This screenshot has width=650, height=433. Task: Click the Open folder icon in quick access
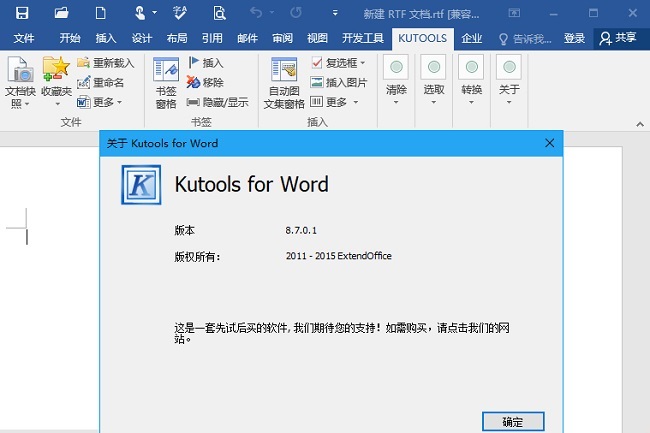[x=62, y=13]
